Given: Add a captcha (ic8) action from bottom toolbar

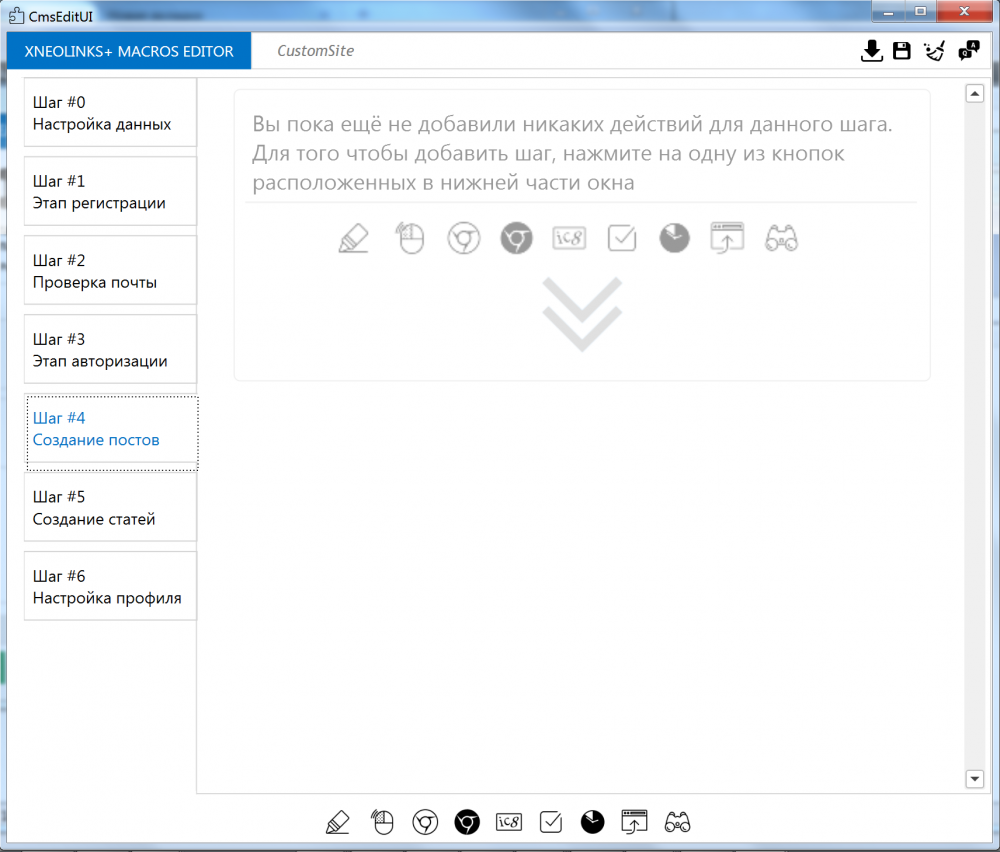Looking at the screenshot, I should pos(509,822).
